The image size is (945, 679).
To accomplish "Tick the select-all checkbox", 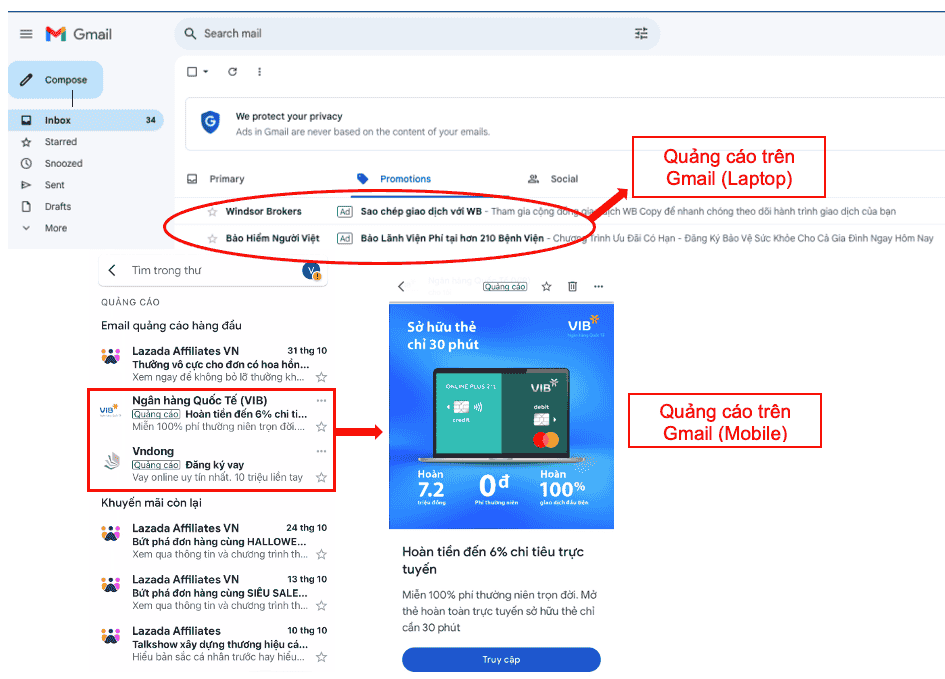I will [192, 72].
